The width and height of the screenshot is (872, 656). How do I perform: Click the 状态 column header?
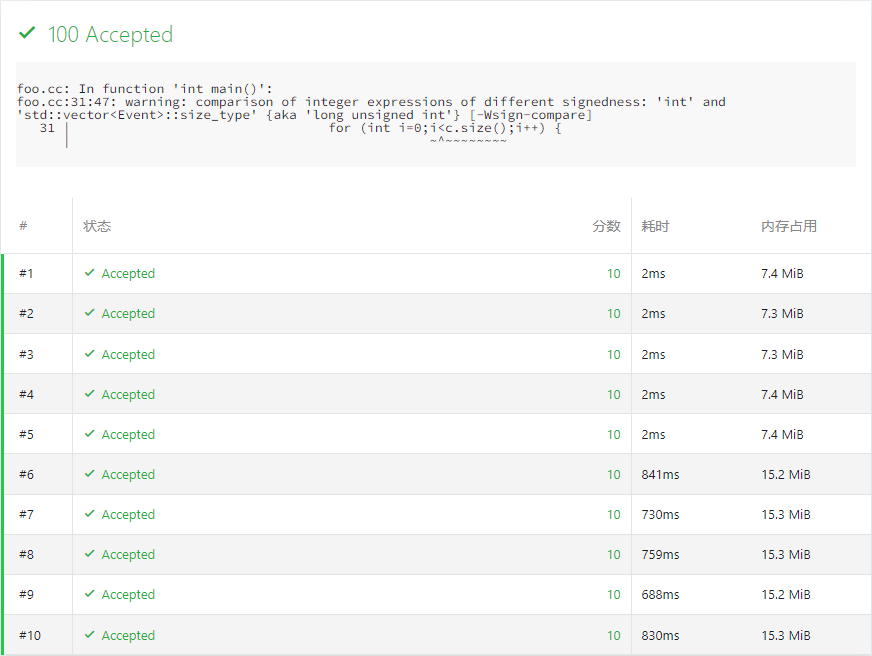[x=97, y=226]
